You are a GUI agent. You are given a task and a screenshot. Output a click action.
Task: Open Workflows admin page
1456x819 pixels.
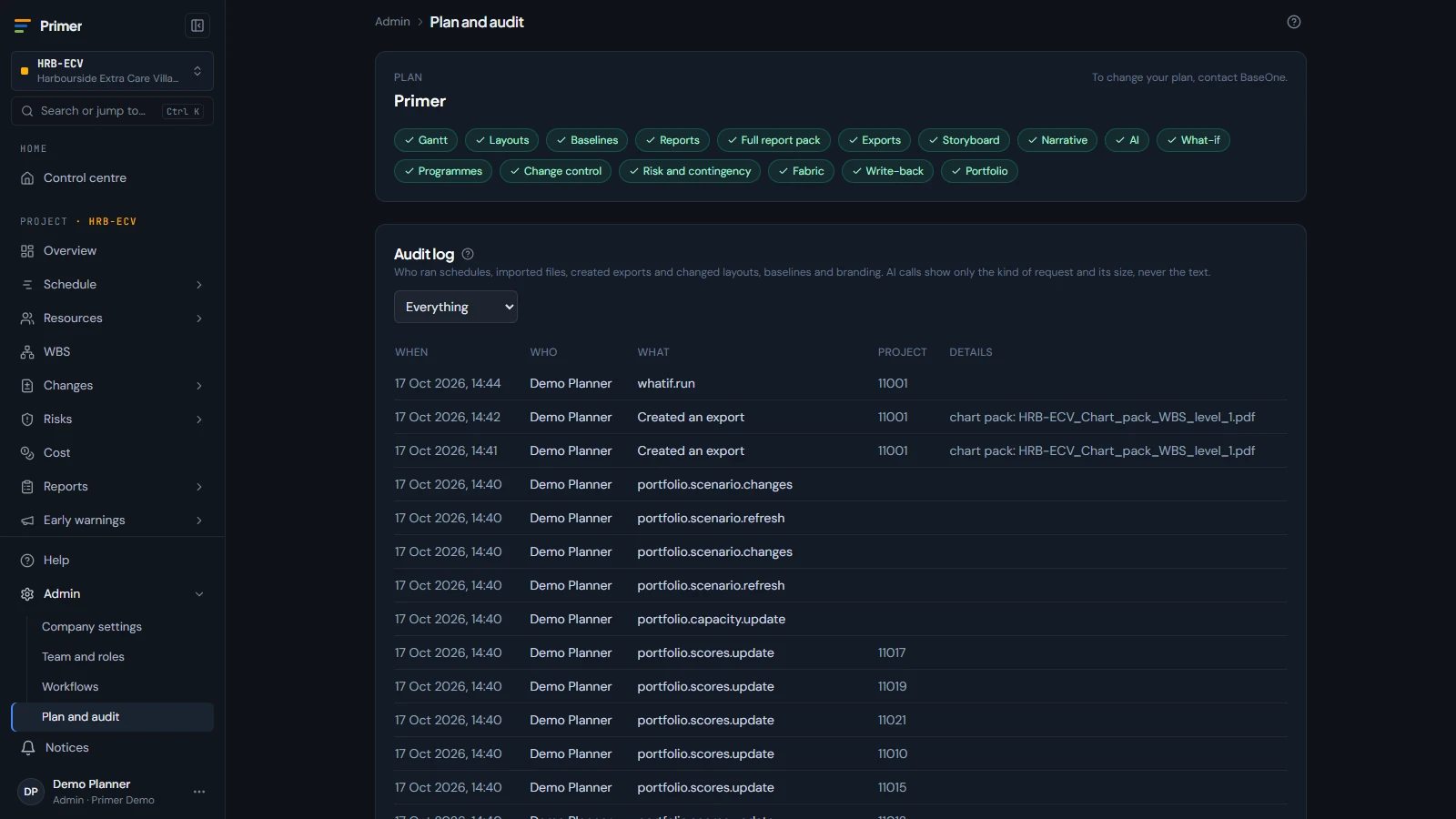click(70, 687)
